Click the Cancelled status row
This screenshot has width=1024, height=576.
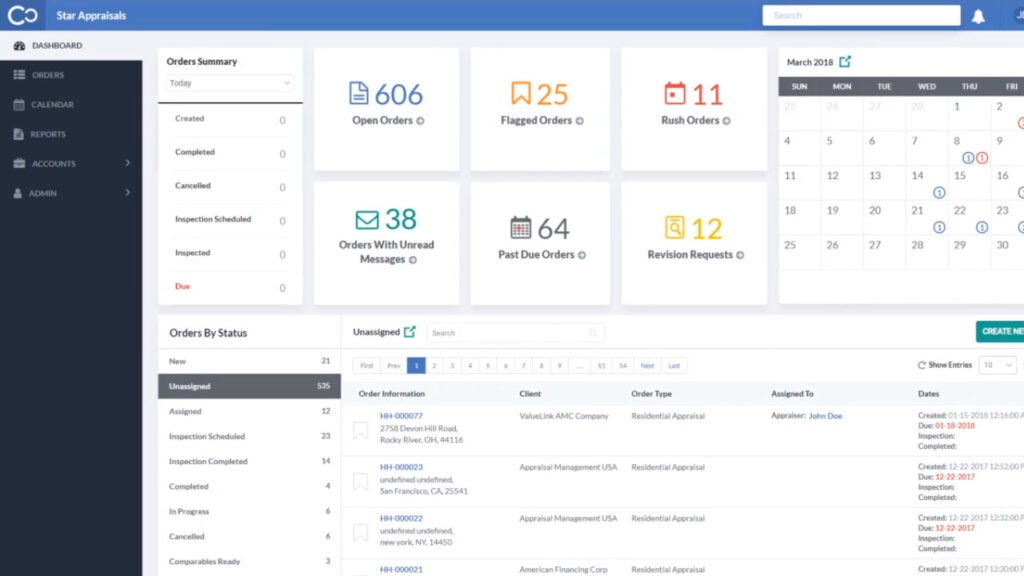click(249, 536)
